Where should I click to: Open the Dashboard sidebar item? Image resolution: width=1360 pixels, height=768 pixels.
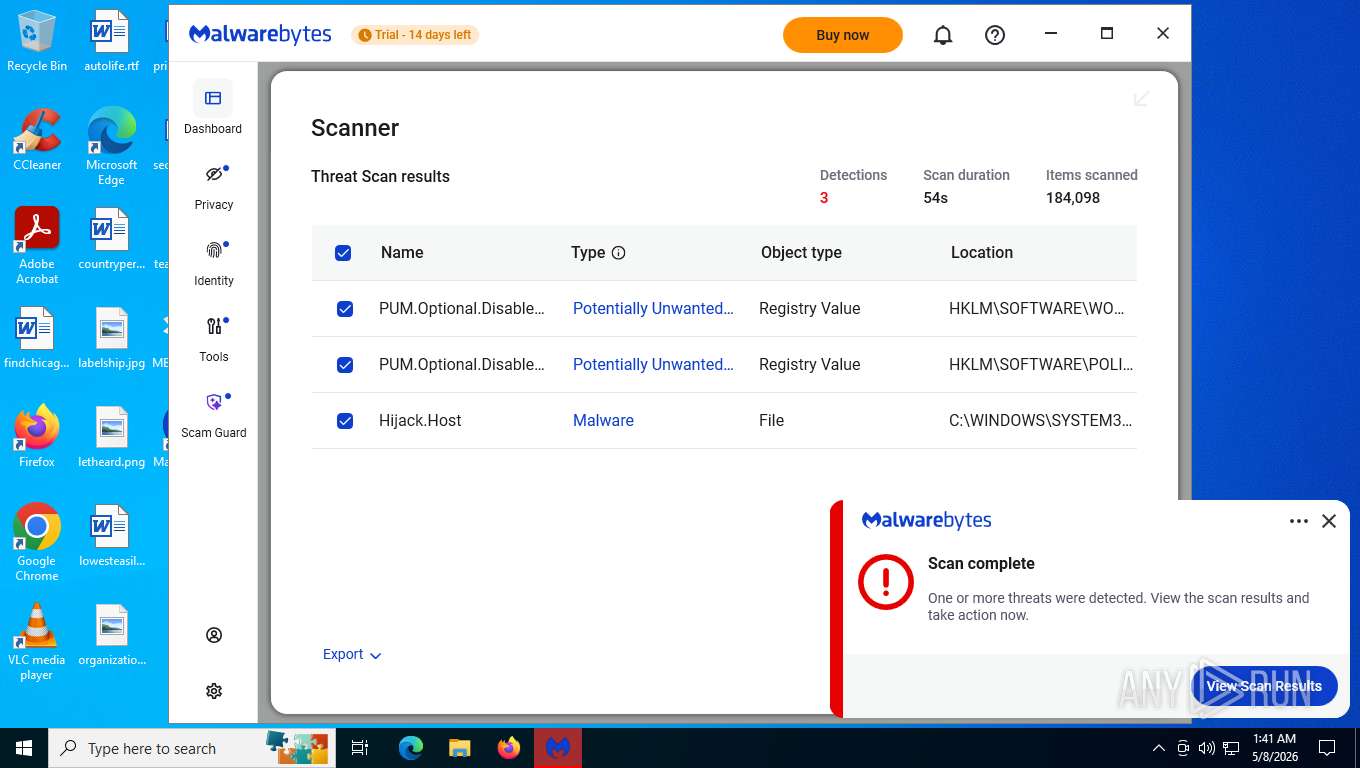[x=213, y=107]
